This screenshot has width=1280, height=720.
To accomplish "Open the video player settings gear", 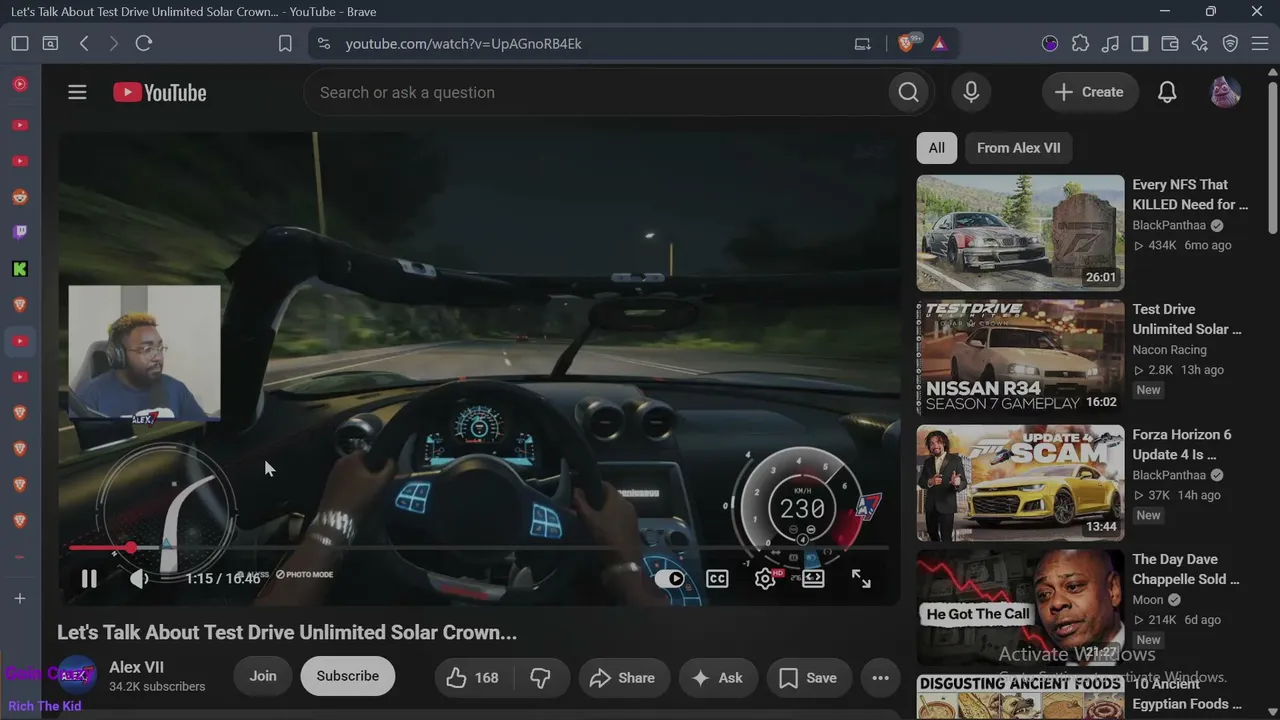I will pos(765,578).
